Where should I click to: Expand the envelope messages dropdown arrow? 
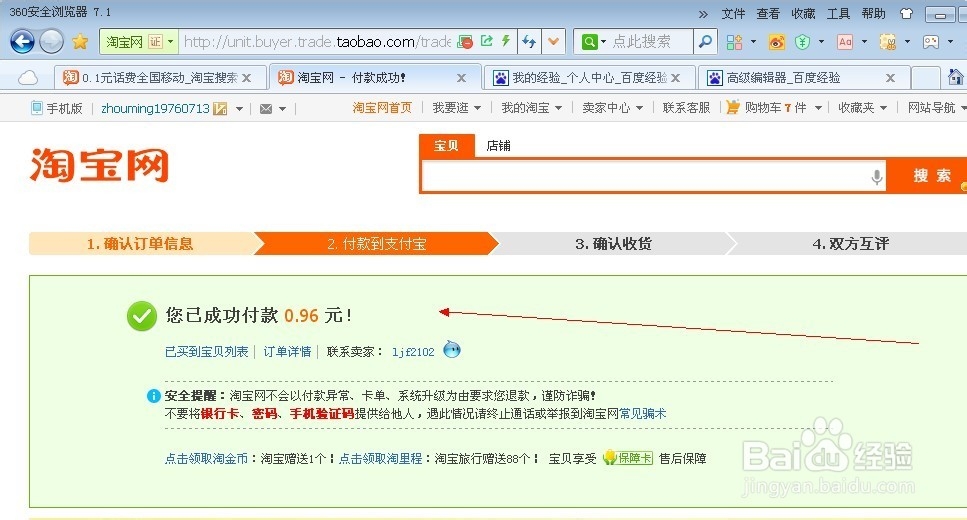[x=282, y=109]
